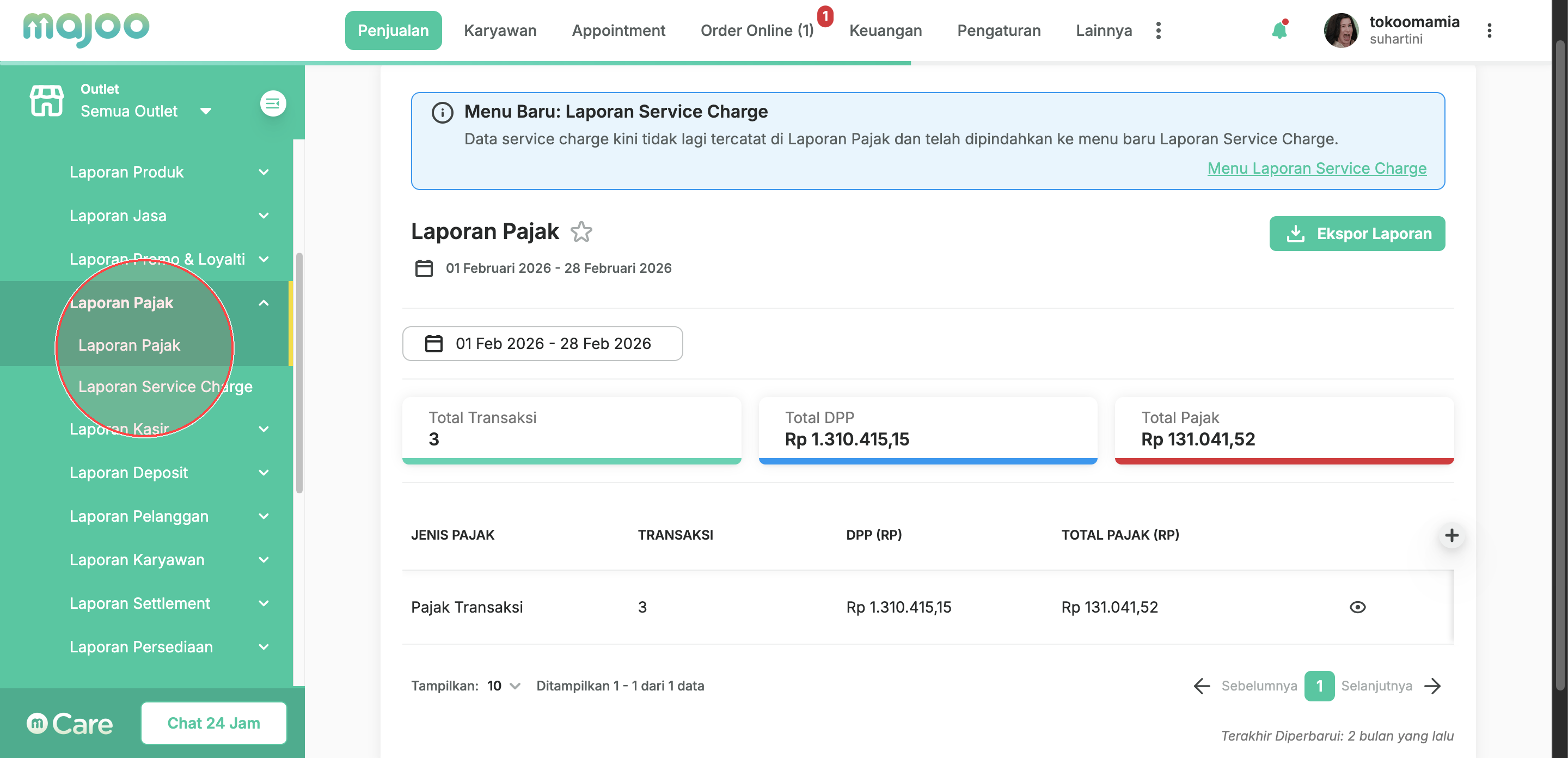
Task: Click the plus icon to add table columns
Action: pos(1451,535)
